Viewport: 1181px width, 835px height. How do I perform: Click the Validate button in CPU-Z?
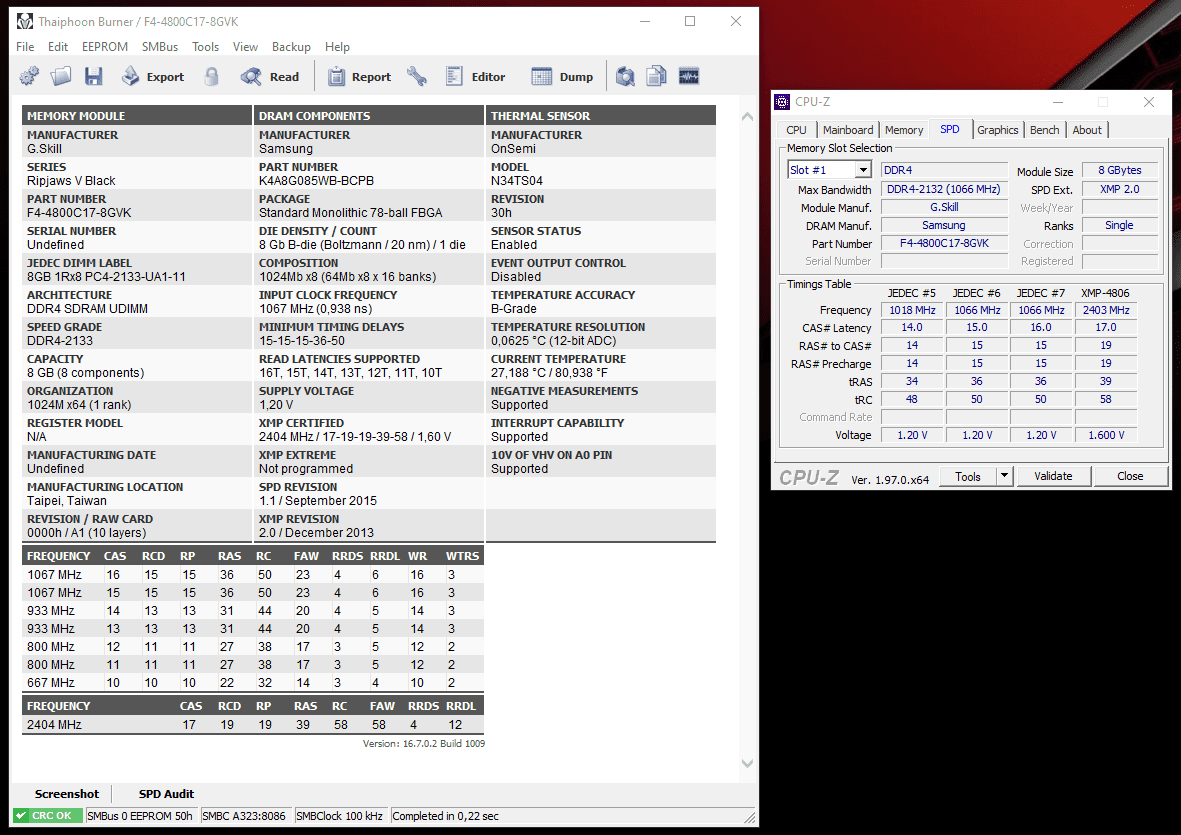click(1053, 476)
